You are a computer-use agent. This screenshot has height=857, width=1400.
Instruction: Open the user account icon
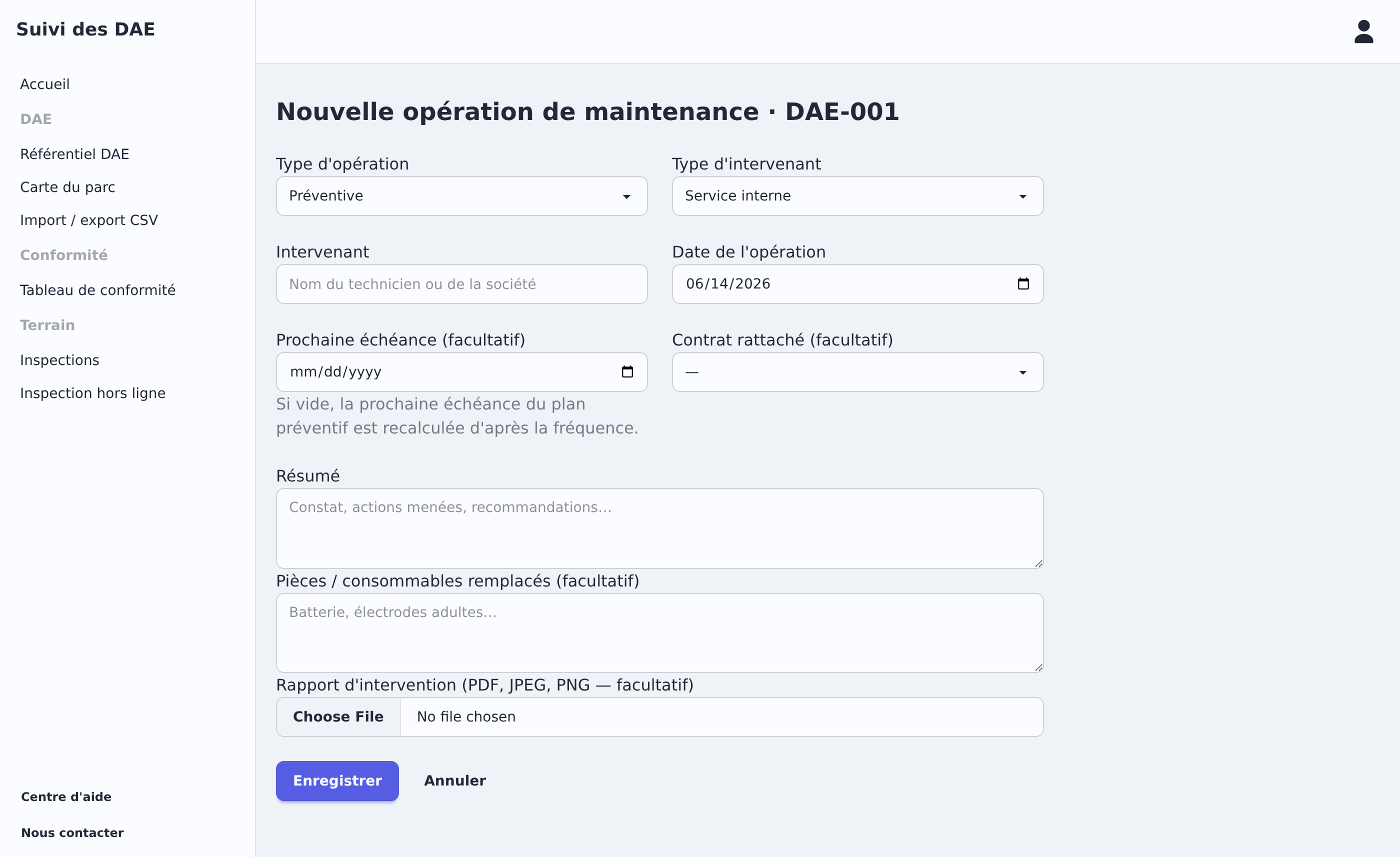click(1363, 32)
